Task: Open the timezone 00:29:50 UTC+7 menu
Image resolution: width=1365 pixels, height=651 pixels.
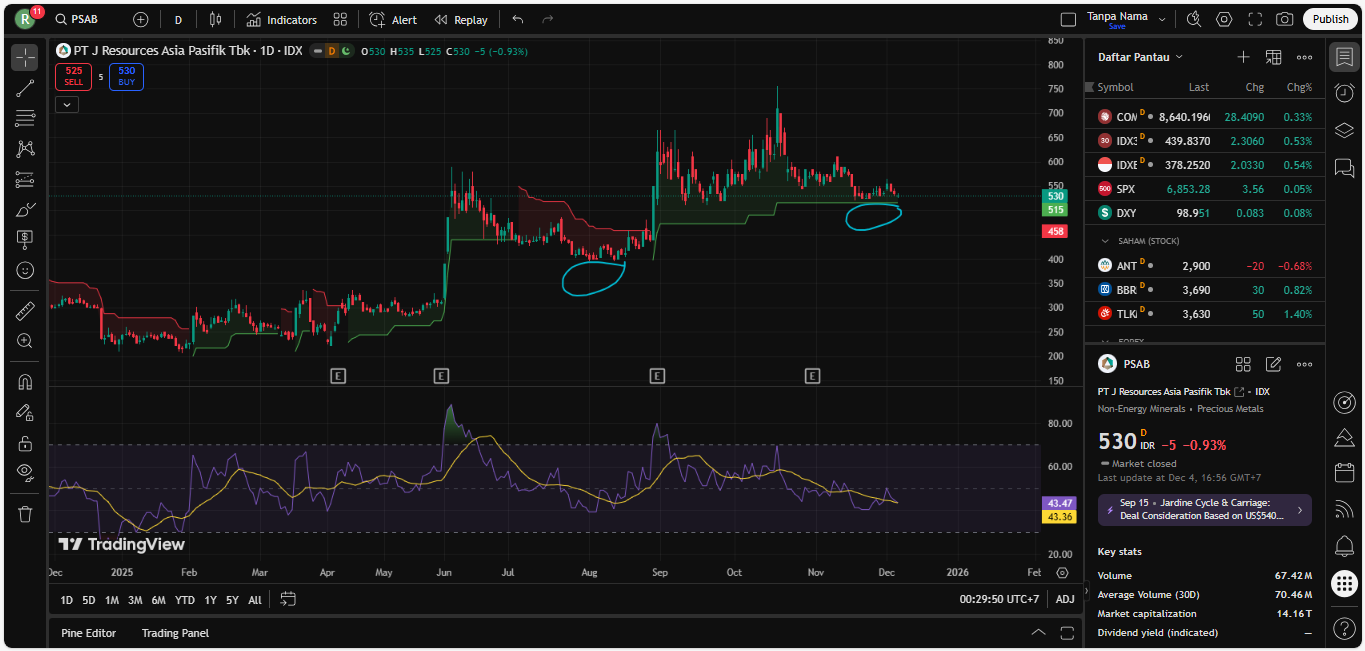Action: click(999, 600)
